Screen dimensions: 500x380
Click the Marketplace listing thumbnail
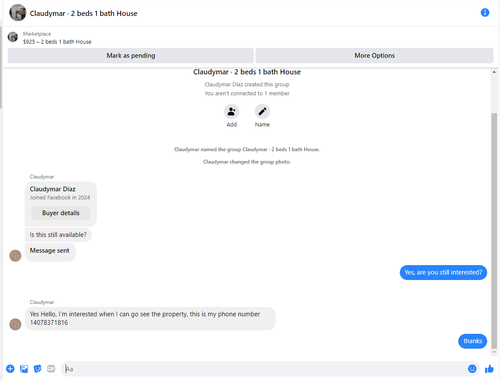(x=13, y=37)
